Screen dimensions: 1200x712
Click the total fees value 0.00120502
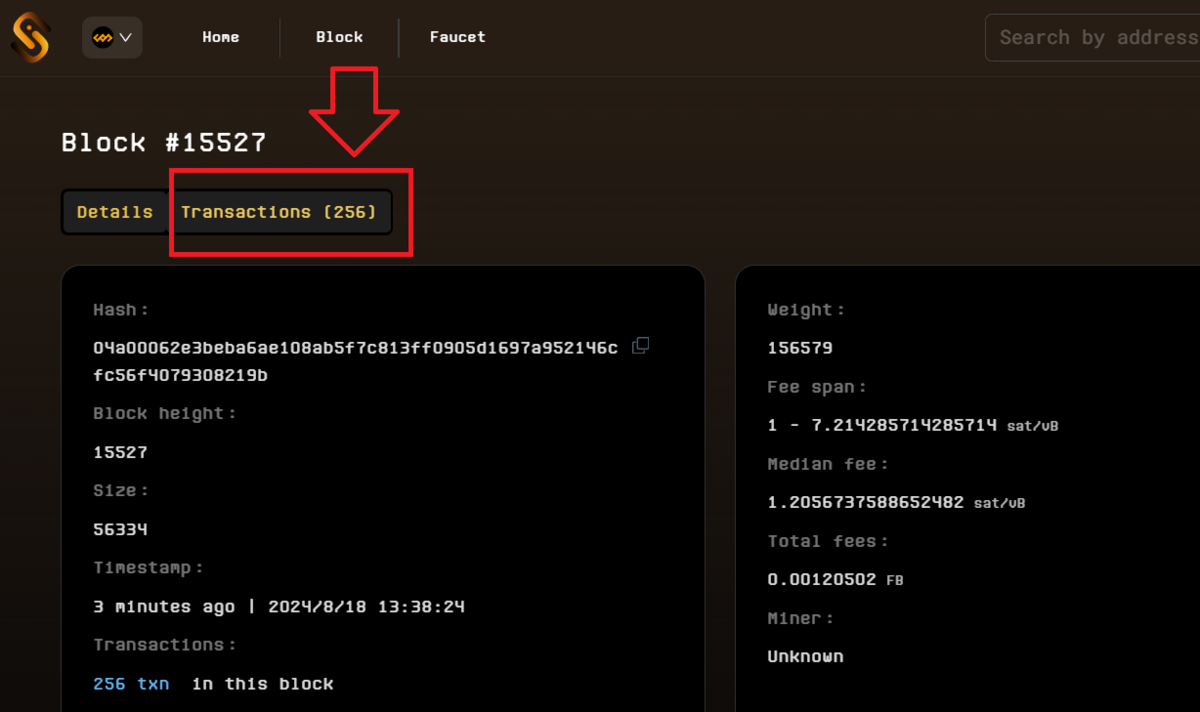tap(822, 579)
